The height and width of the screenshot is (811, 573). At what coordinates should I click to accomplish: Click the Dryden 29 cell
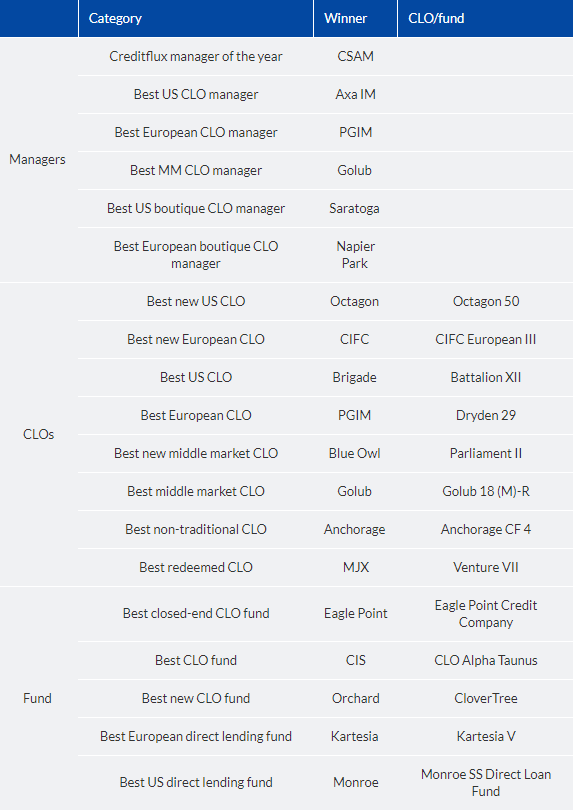[486, 415]
